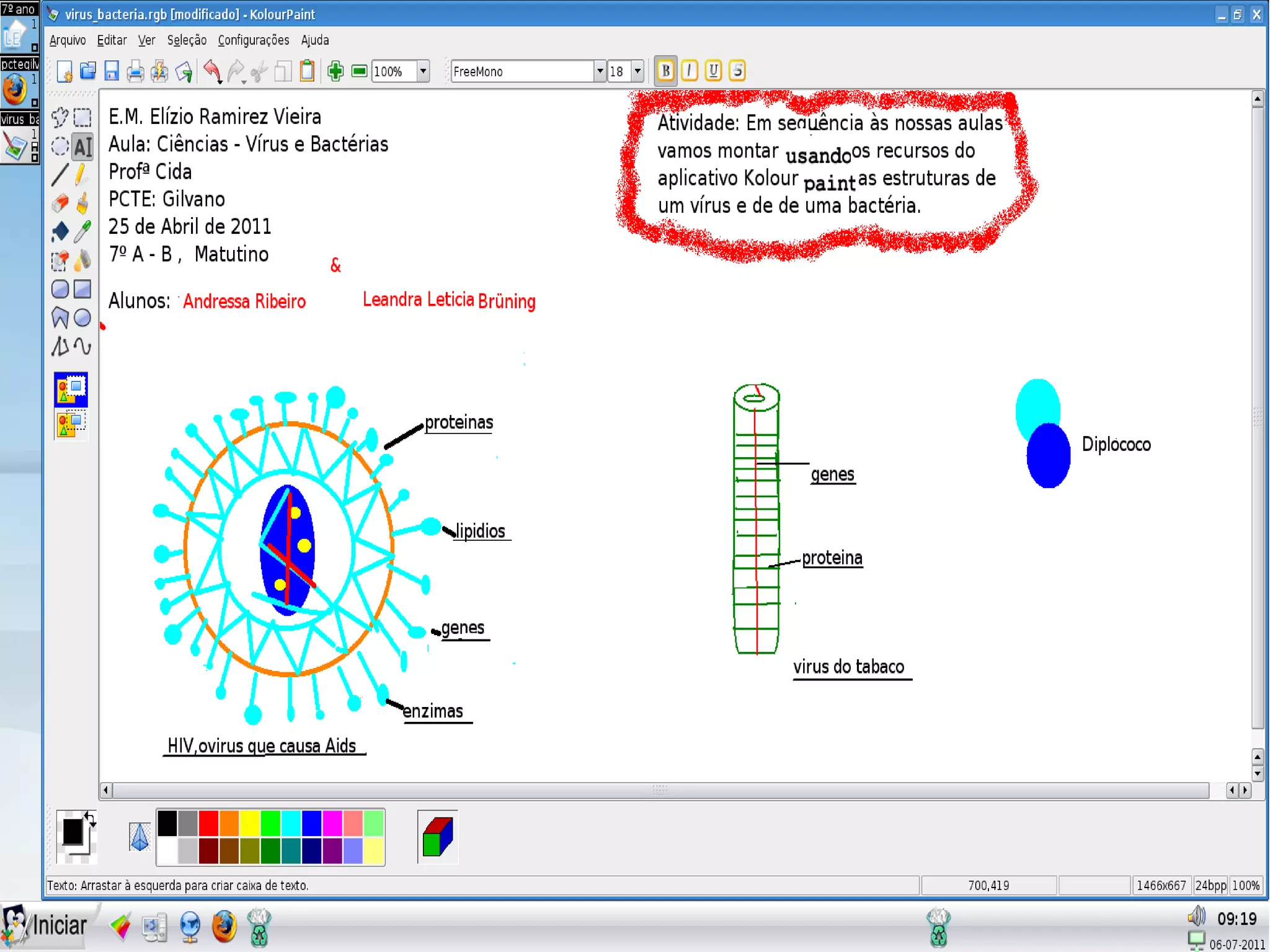Open the 100% zoom level dropdown
The width and height of the screenshot is (1270, 952).
(x=423, y=71)
